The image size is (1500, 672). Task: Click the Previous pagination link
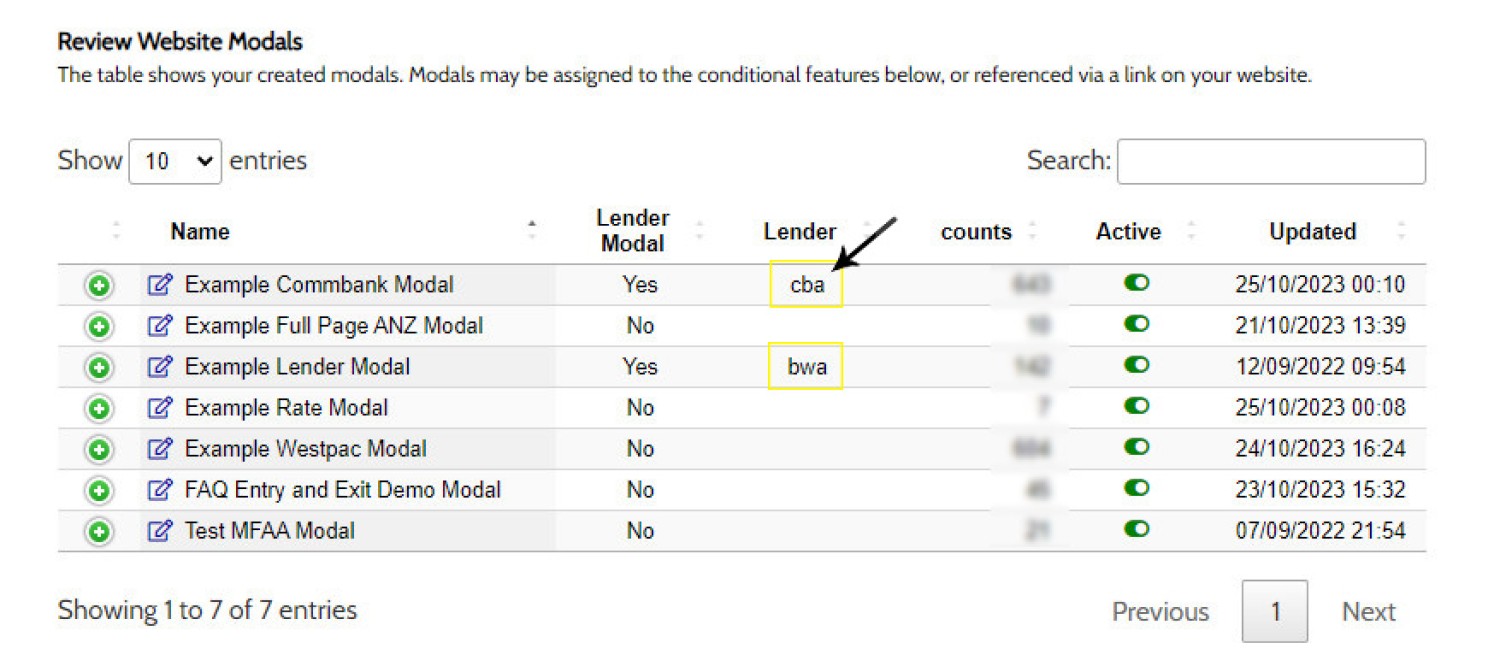click(1160, 612)
